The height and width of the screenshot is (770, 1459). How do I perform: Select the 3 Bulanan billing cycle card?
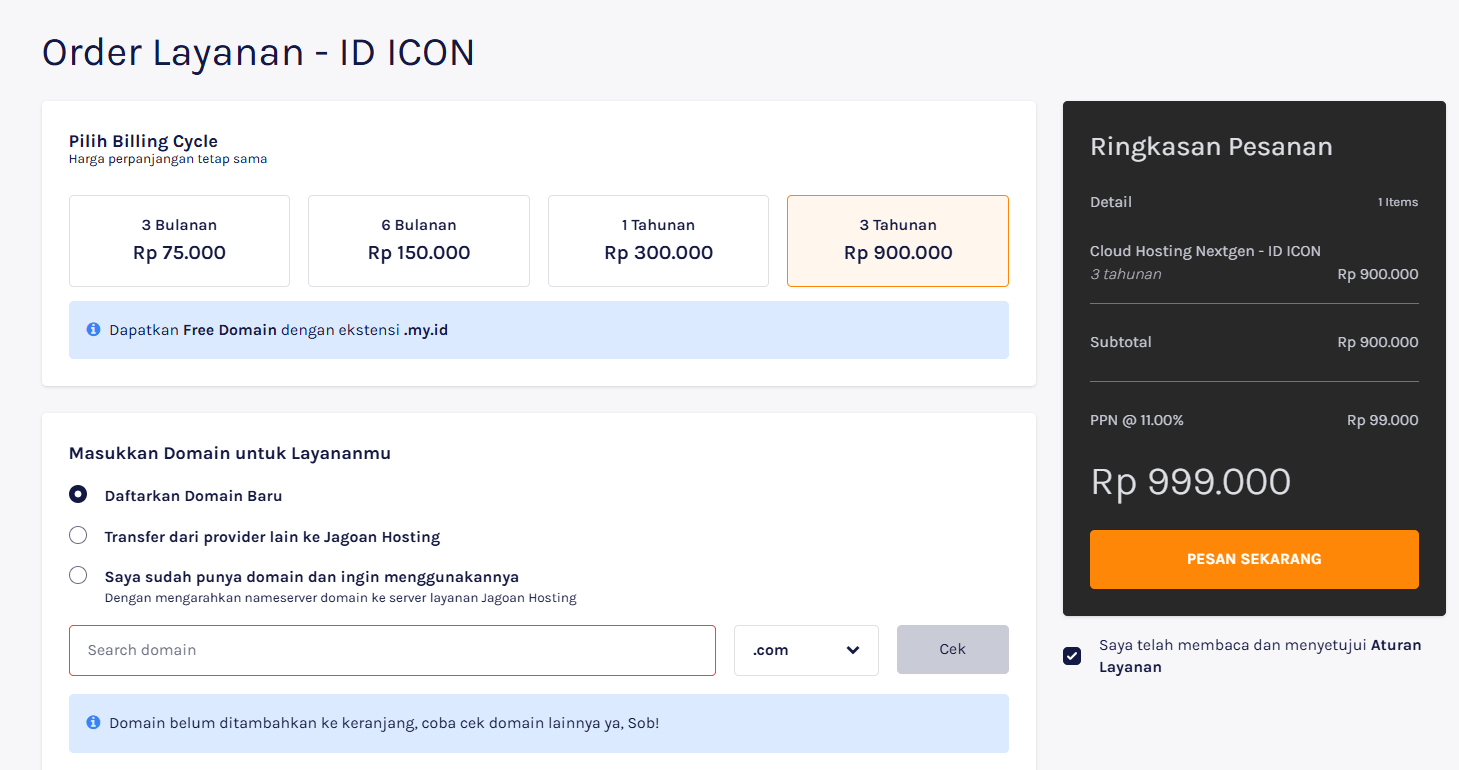pos(179,241)
